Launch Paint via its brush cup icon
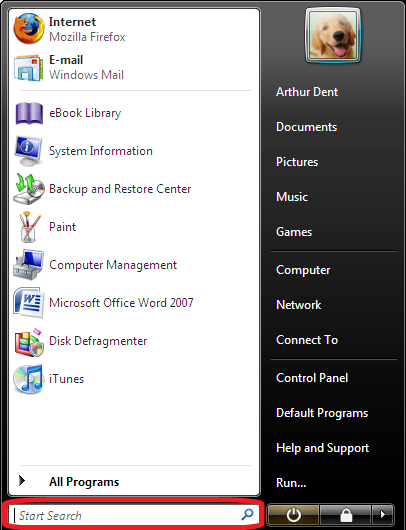The image size is (406, 530). pyautogui.click(x=29, y=227)
